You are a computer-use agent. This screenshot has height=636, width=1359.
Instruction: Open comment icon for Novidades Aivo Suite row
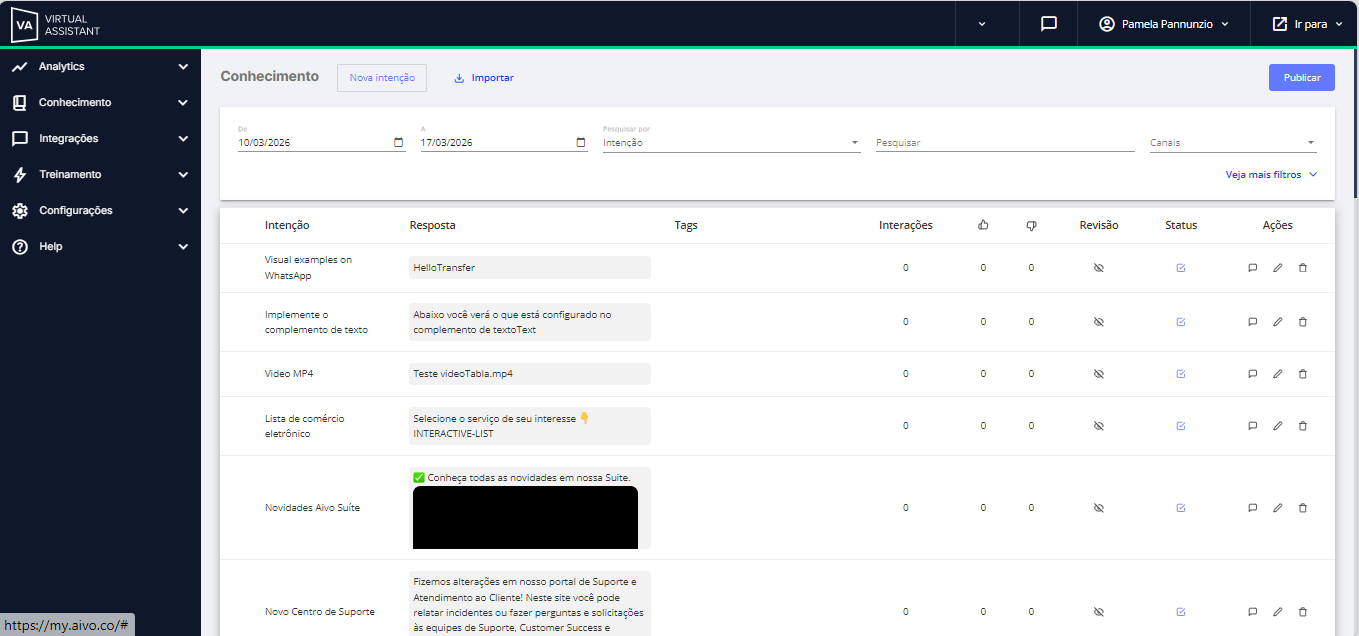pos(1252,508)
